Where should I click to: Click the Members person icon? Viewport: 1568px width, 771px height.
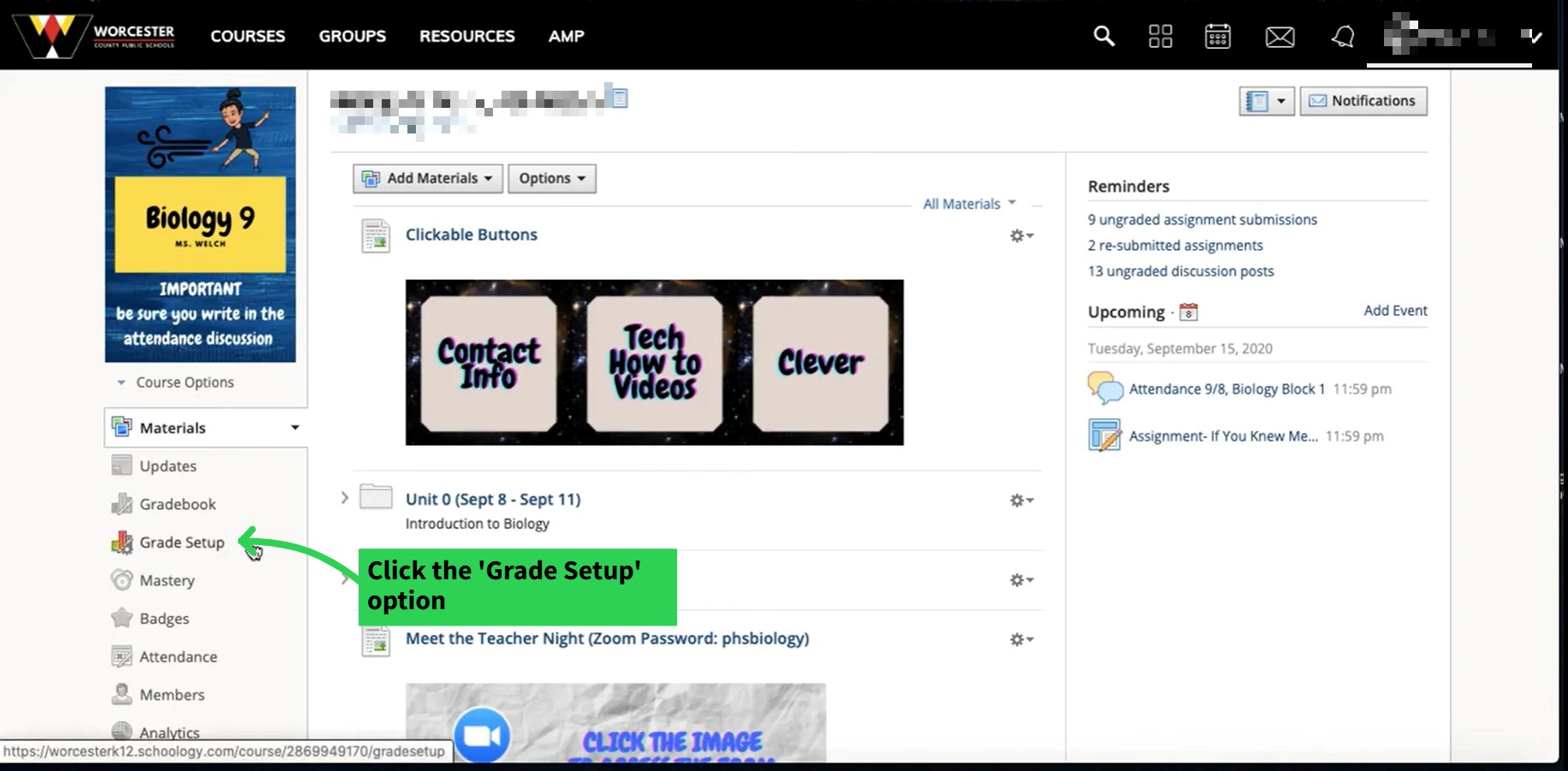pos(122,694)
